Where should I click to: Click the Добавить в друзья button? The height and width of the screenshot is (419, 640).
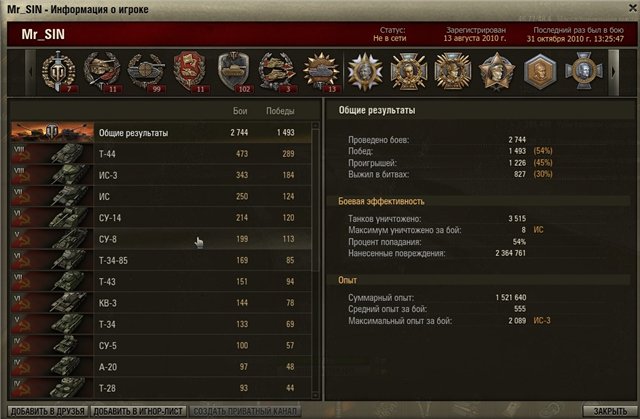(48, 411)
